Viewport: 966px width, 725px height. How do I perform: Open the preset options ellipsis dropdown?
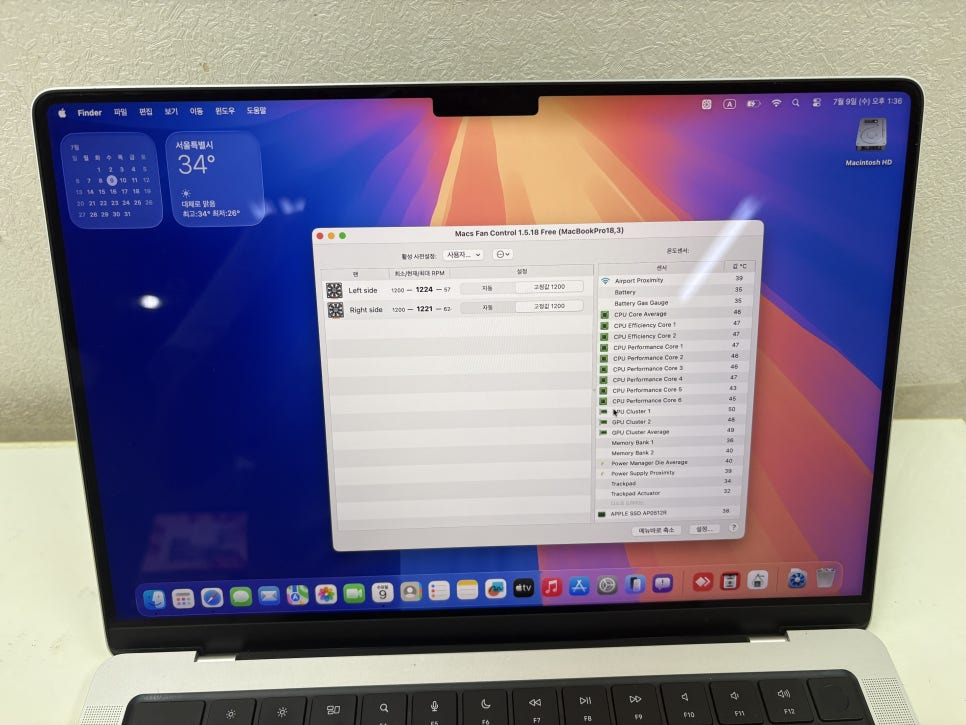tap(503, 254)
